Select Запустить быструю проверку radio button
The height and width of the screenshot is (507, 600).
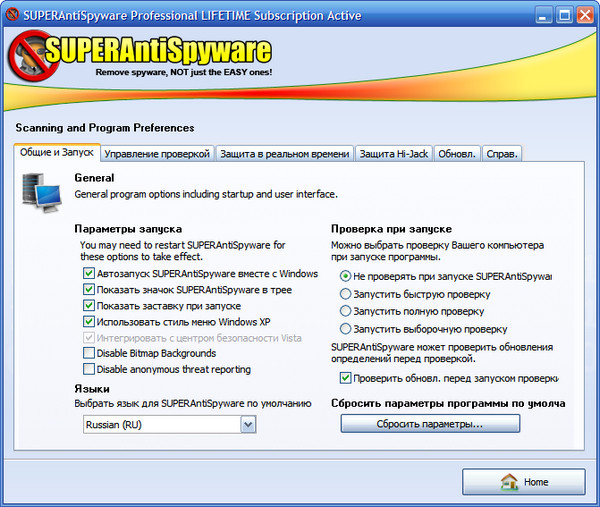tap(346, 294)
